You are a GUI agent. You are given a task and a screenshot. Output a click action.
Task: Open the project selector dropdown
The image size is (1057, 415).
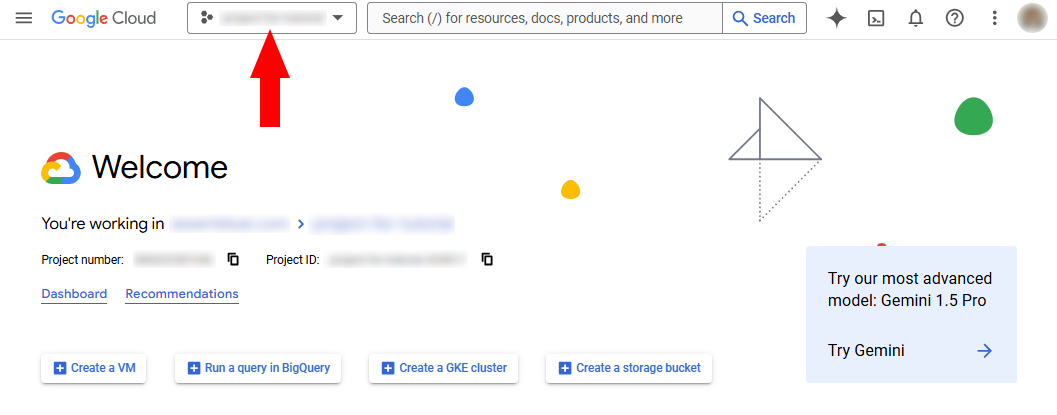272,18
